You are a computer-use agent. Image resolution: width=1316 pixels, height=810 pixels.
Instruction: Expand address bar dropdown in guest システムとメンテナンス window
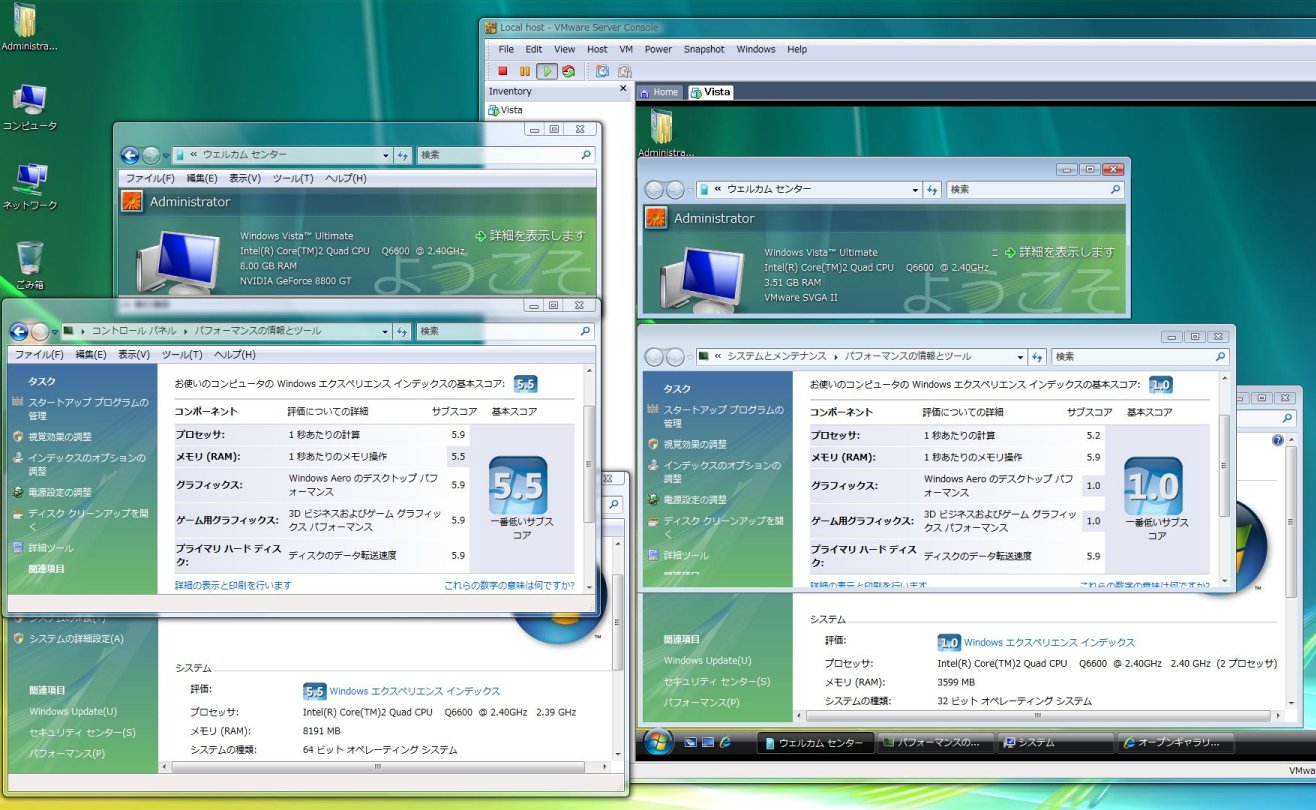point(1021,356)
